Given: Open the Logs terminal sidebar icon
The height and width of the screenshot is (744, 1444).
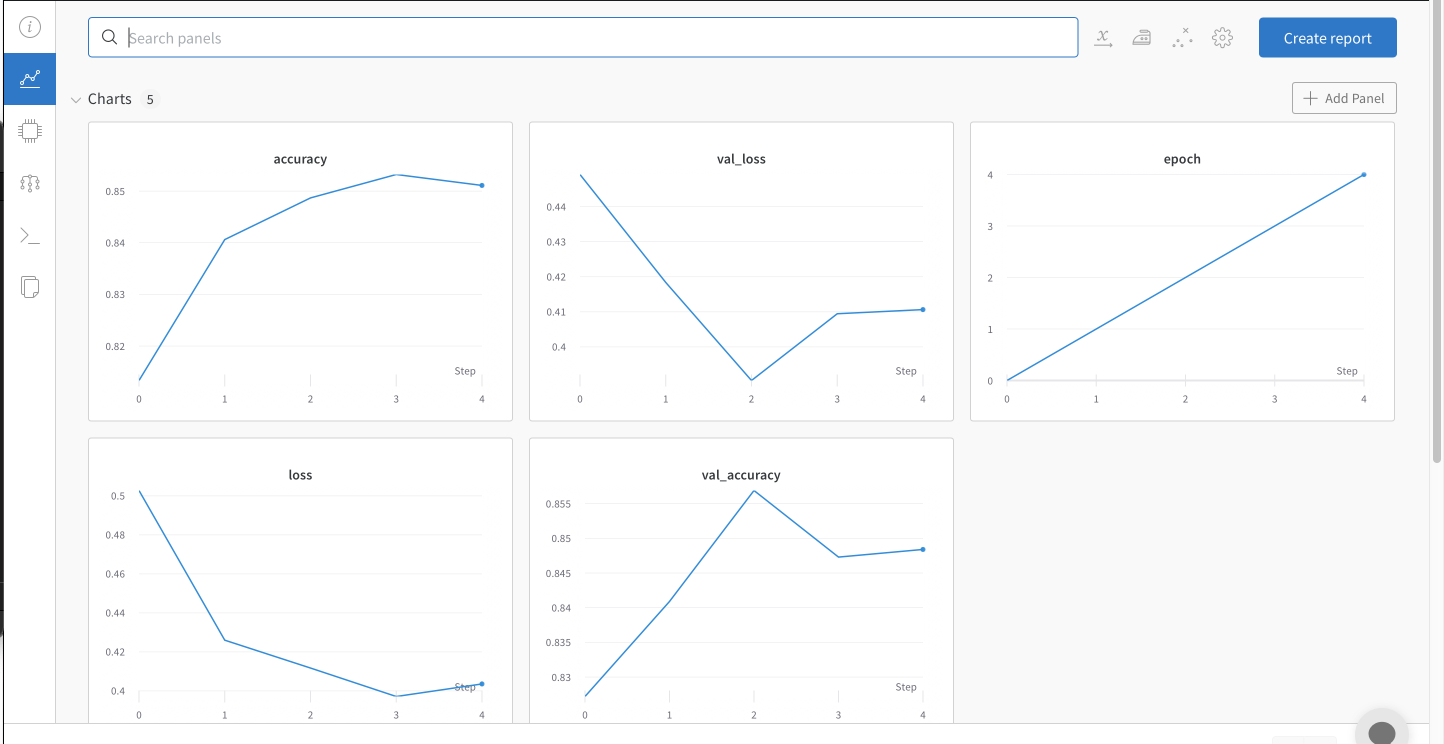Looking at the screenshot, I should 30,236.
